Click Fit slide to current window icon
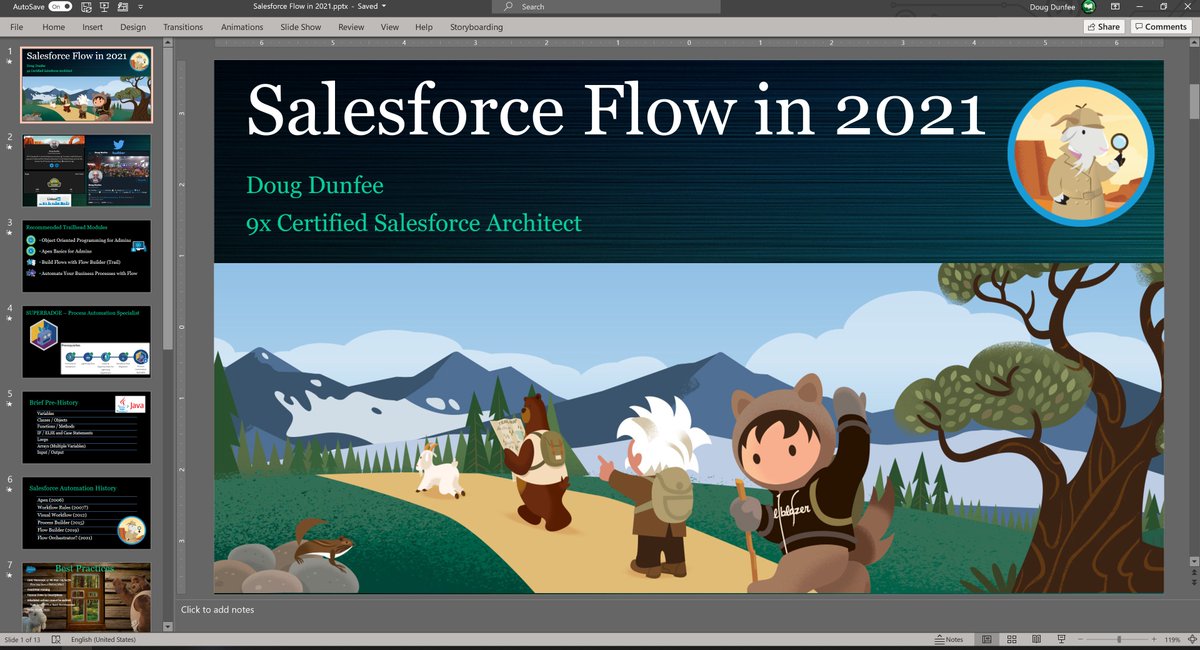The height and width of the screenshot is (650, 1200). pos(1192,640)
